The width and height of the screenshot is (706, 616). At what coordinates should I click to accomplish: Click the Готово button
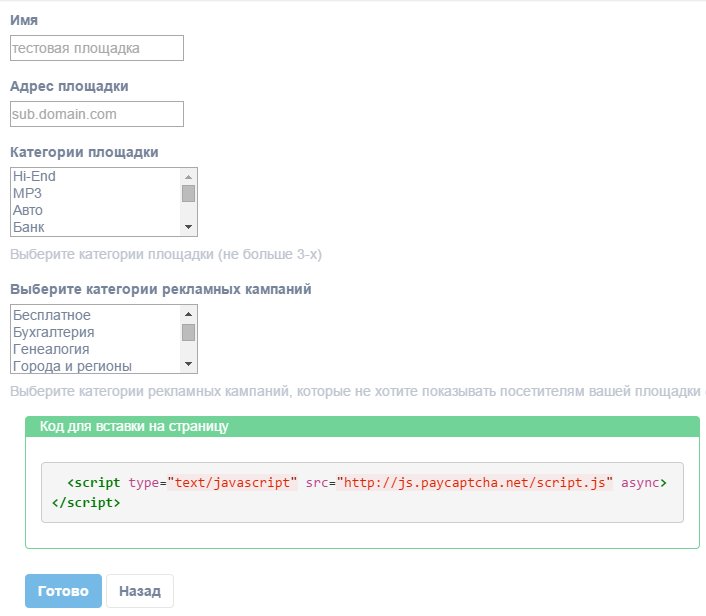[63, 591]
